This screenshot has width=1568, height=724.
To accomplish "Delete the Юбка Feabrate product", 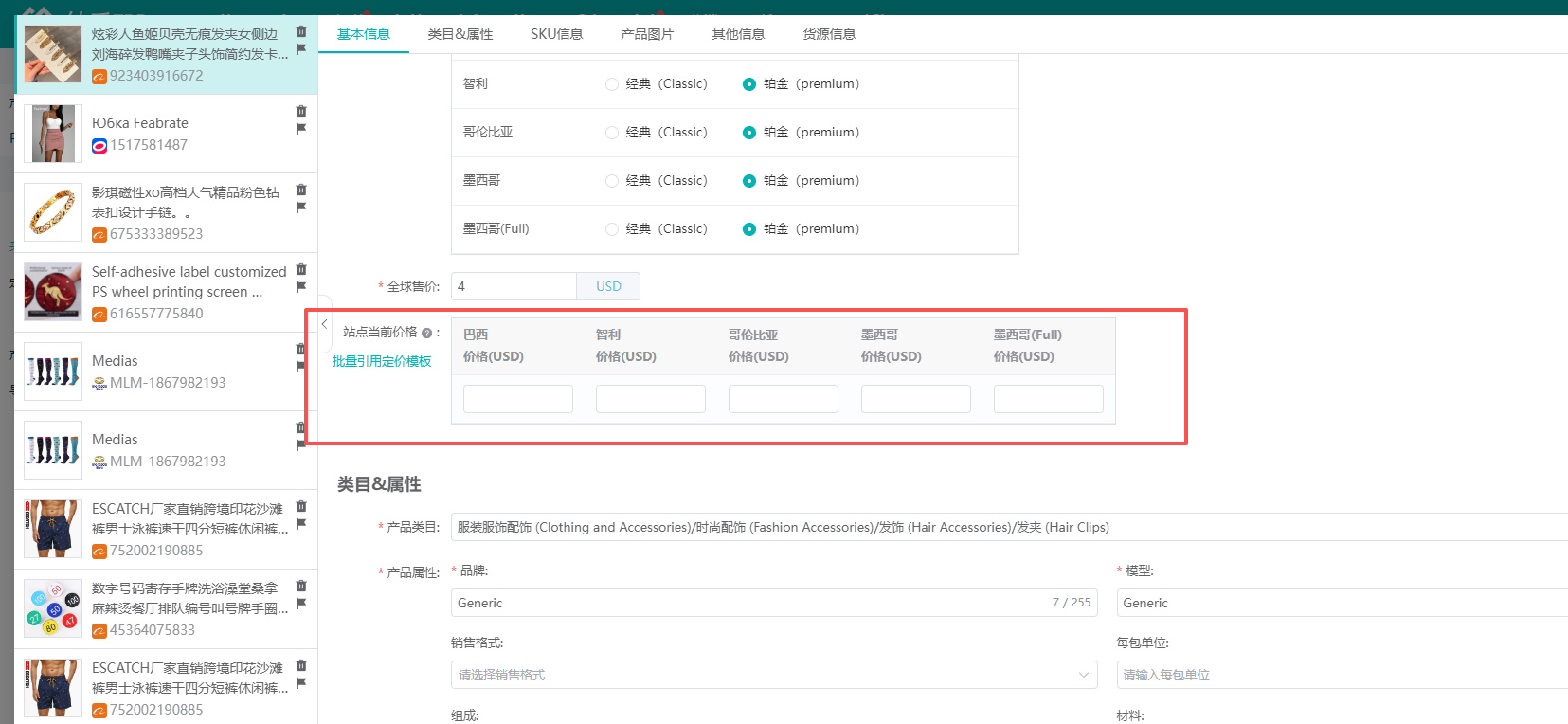I will [301, 111].
